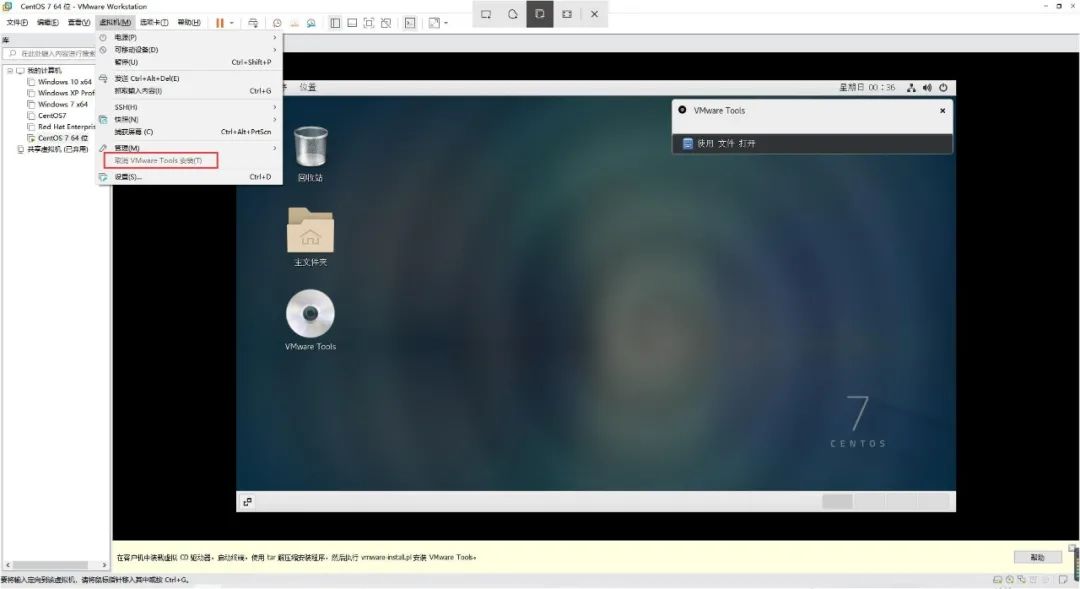
Task: Click the CentOS clock showing 00:36
Action: [x=867, y=87]
